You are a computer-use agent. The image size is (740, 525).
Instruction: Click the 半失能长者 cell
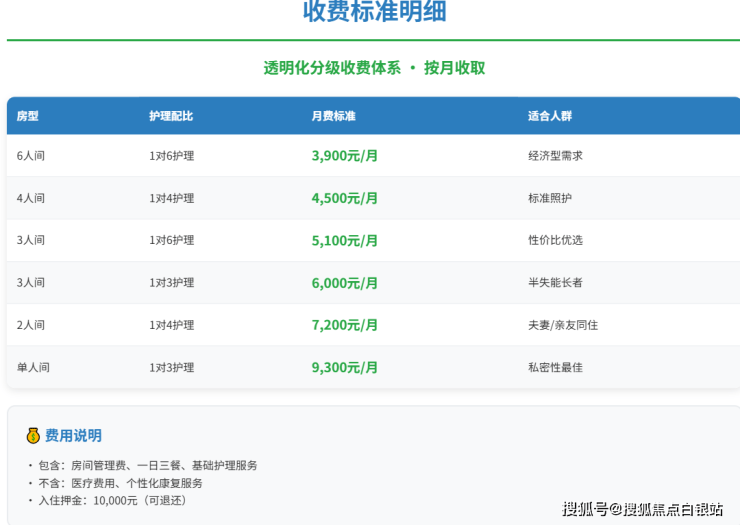555,283
